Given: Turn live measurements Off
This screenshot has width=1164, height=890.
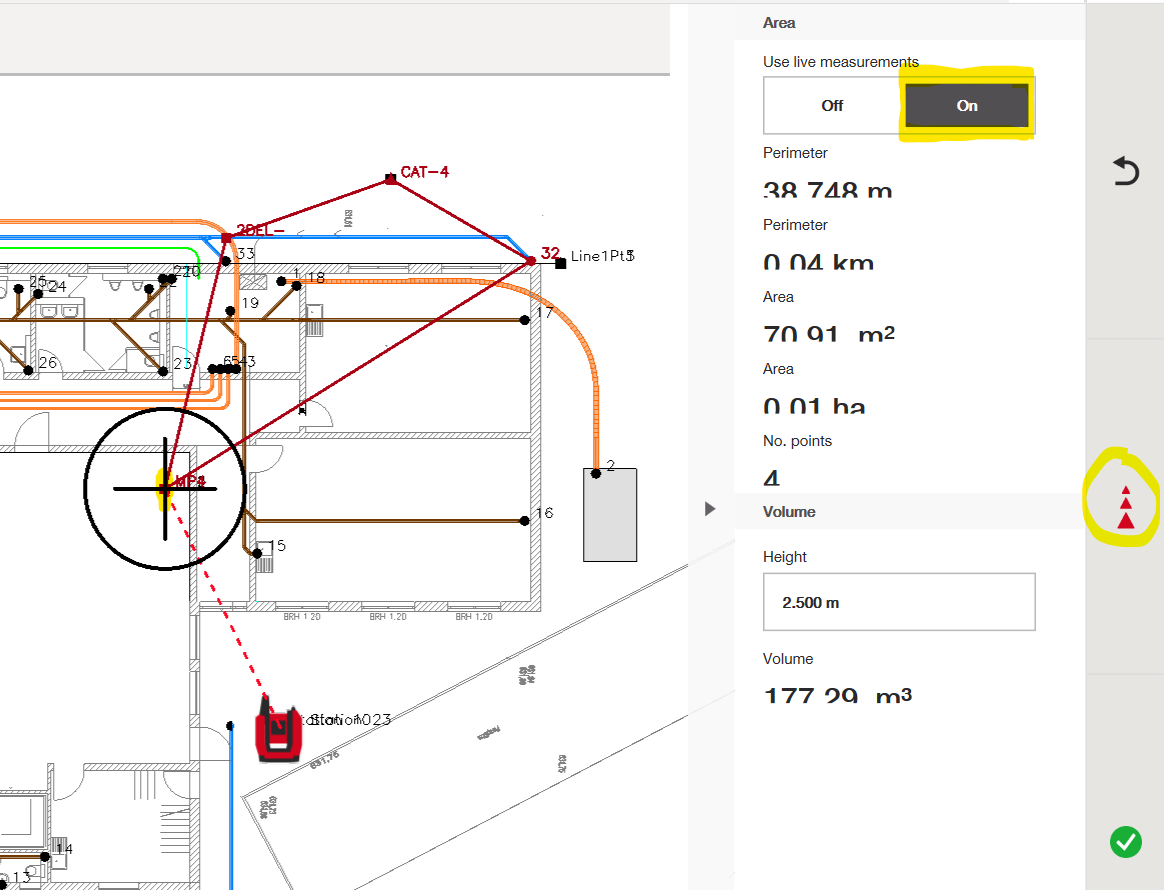Looking at the screenshot, I should point(832,106).
